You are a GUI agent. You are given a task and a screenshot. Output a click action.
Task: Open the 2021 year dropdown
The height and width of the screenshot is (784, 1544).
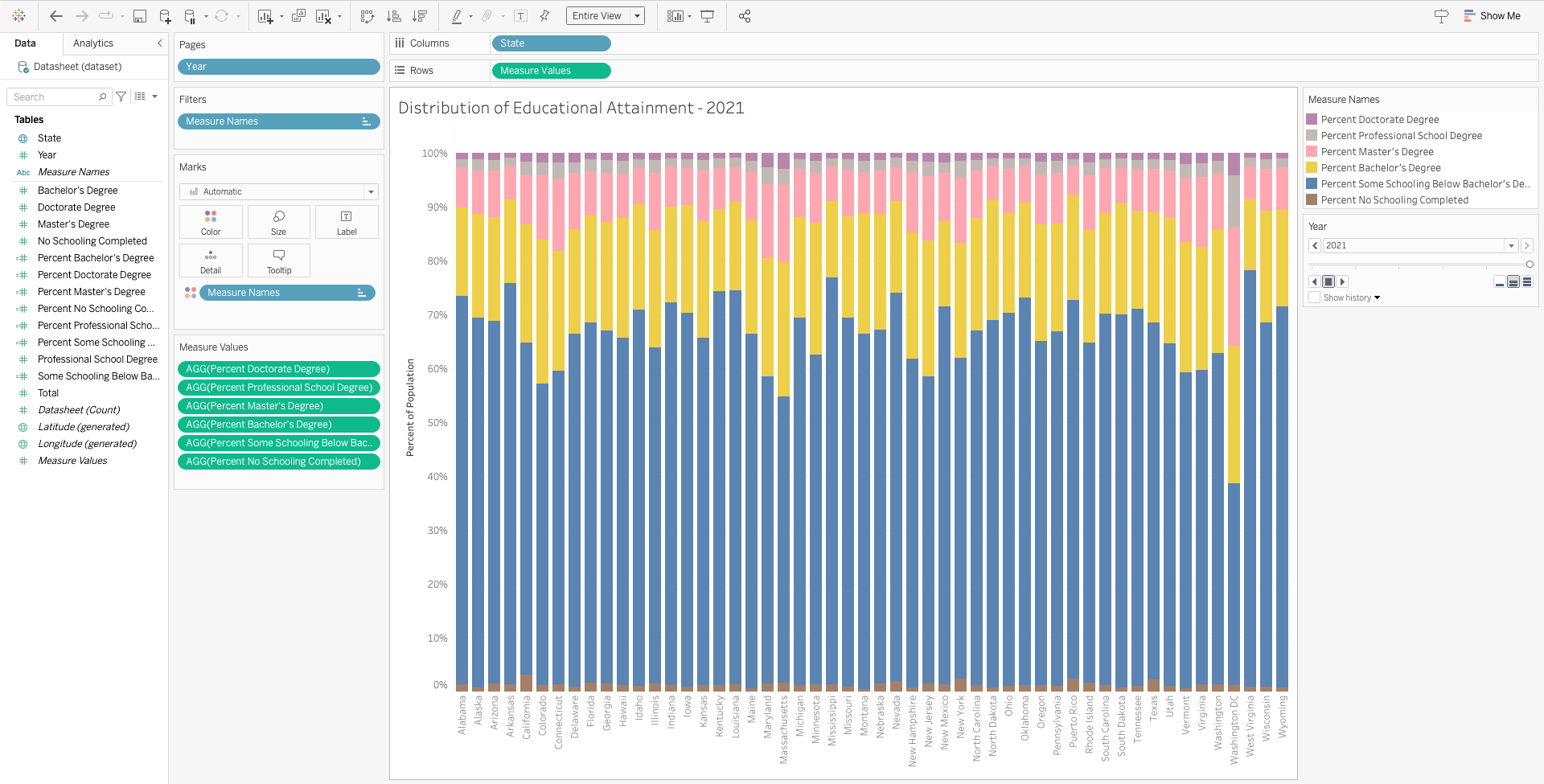1510,245
